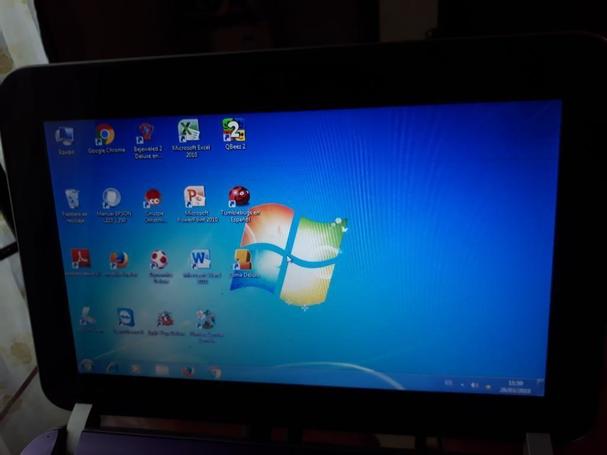The image size is (607, 455).
Task: Open the desktop icon left of TeamViewer
Action: point(90,320)
